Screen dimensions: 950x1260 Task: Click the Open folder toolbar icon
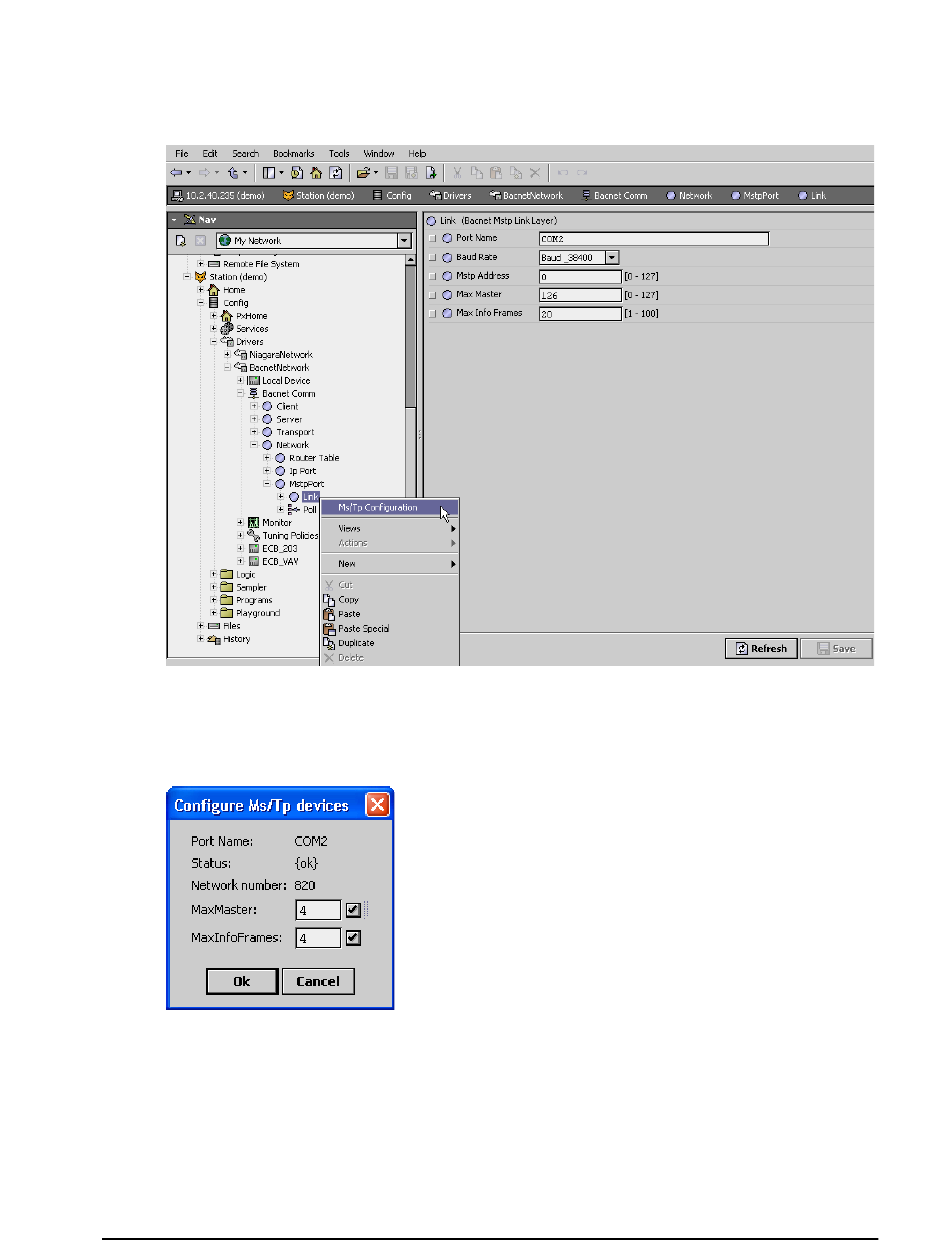pos(365,173)
